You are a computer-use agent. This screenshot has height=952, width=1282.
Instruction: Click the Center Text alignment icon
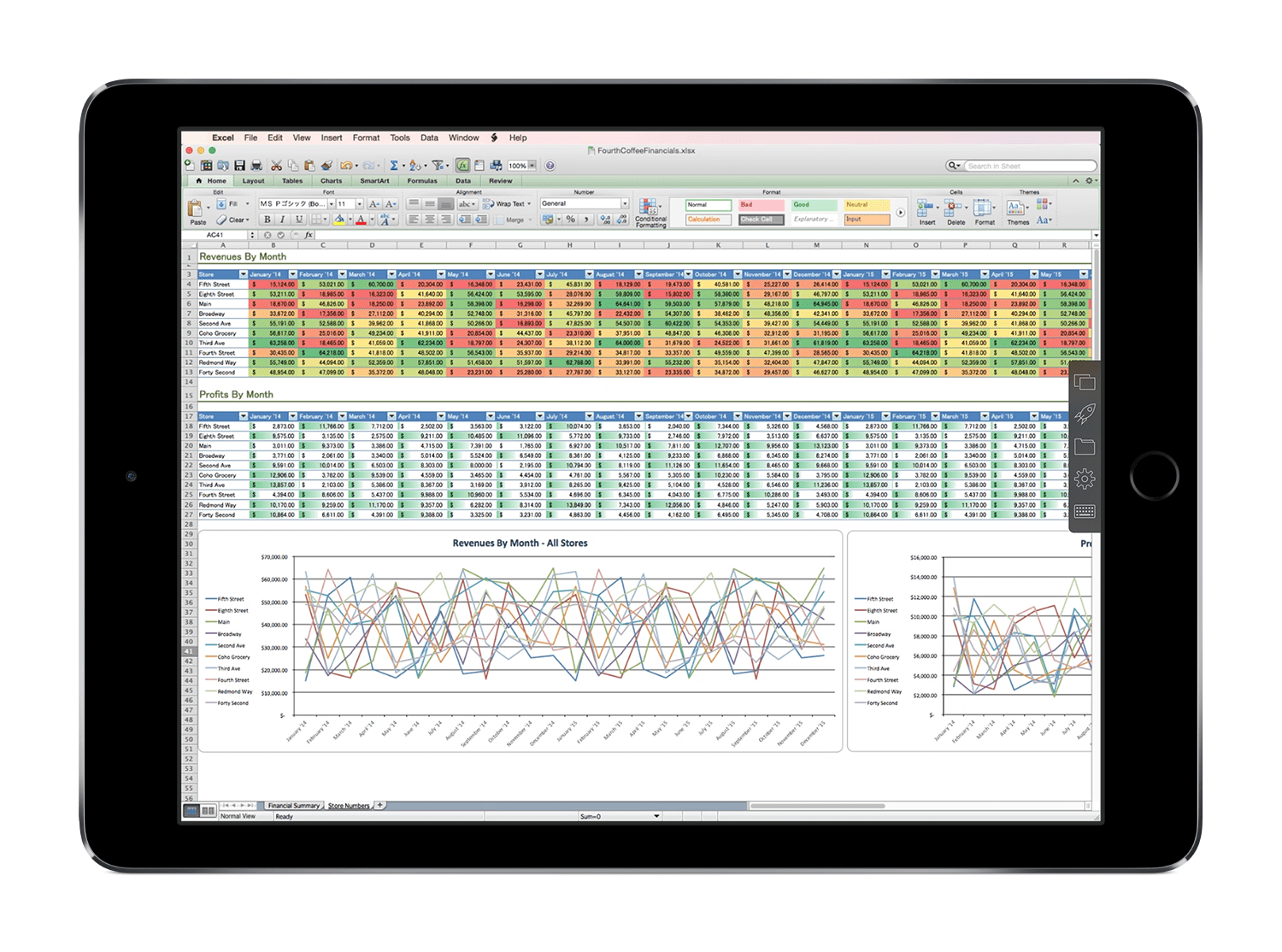click(430, 220)
